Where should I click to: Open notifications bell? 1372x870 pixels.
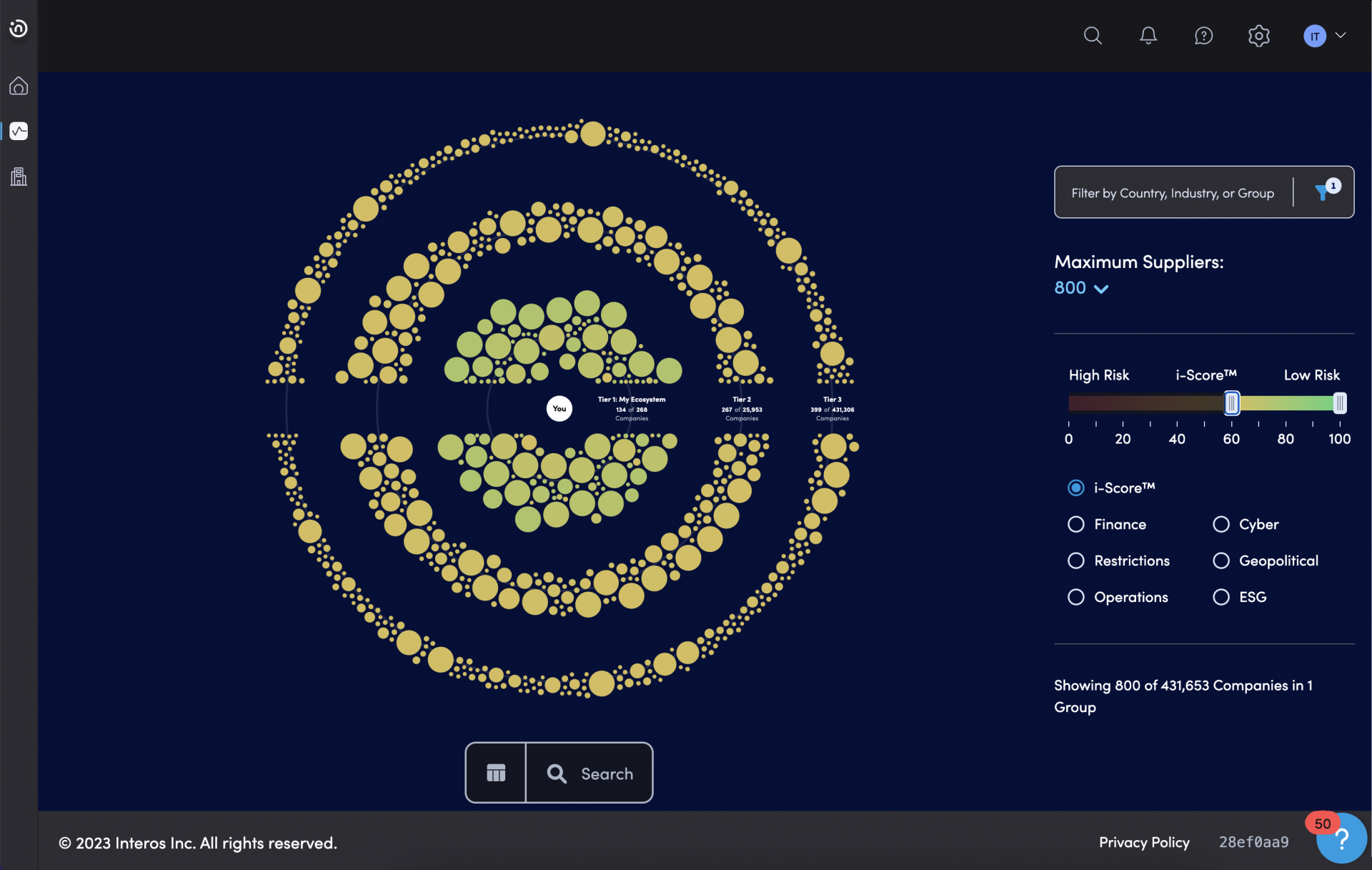point(1148,36)
